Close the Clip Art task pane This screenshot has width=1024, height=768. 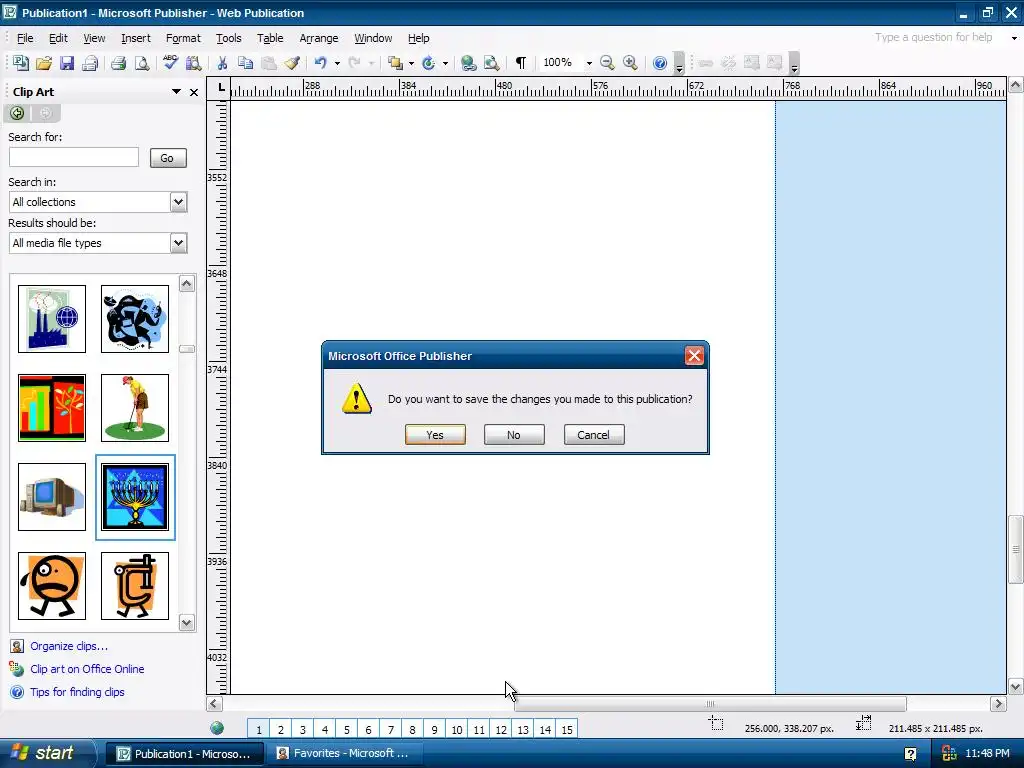[x=194, y=92]
